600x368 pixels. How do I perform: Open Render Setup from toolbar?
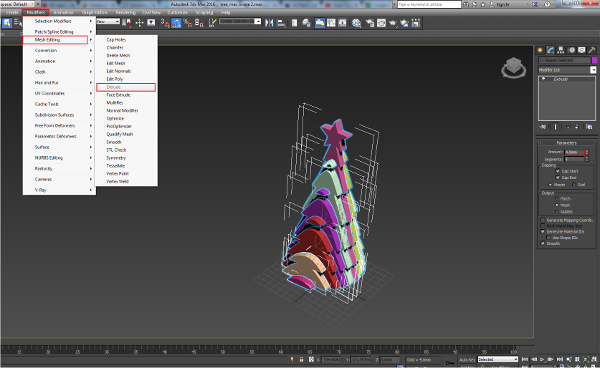tap(370, 23)
